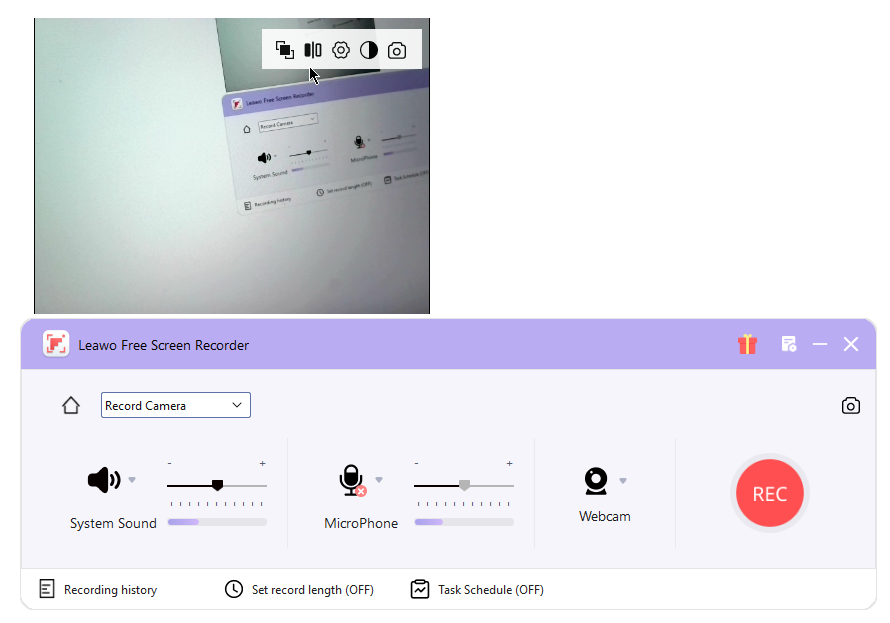Open webcam settings gear icon

coord(341,50)
